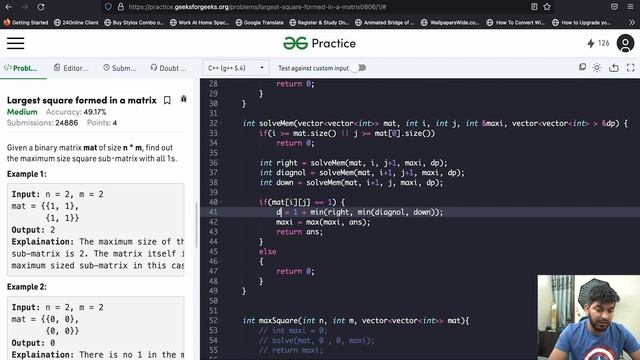Switch to the Doubt support tab
The width and height of the screenshot is (640, 360).
pos(168,68)
